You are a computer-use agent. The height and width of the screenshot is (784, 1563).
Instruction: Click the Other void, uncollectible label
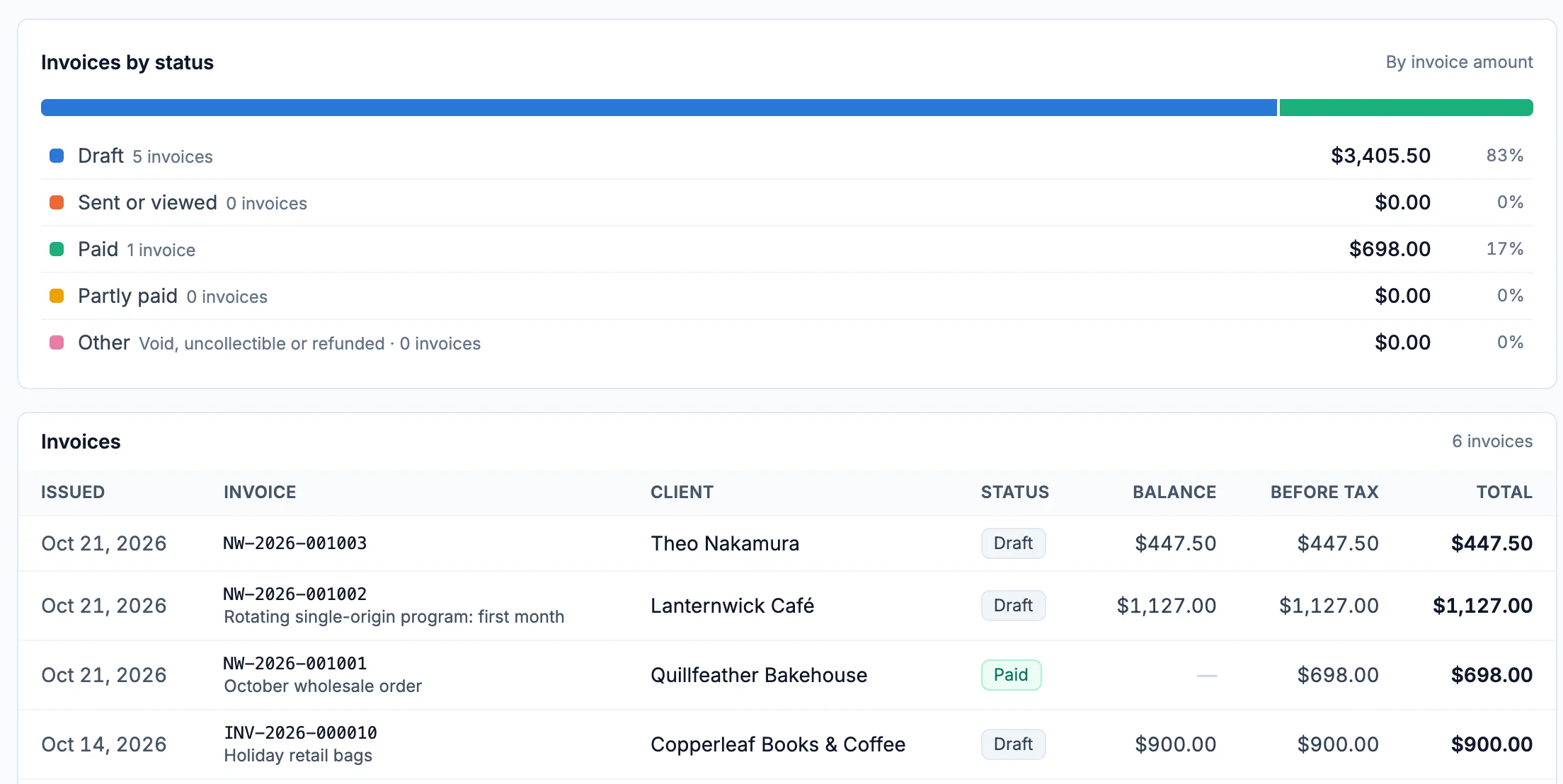click(279, 342)
